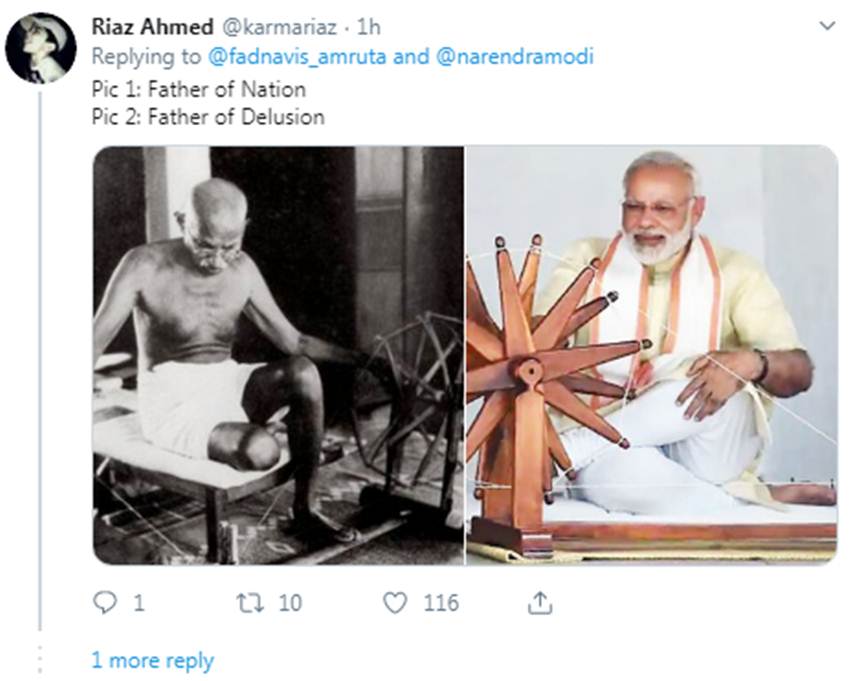Like the tweet with the heart icon
850x681 pixels.
tap(396, 602)
